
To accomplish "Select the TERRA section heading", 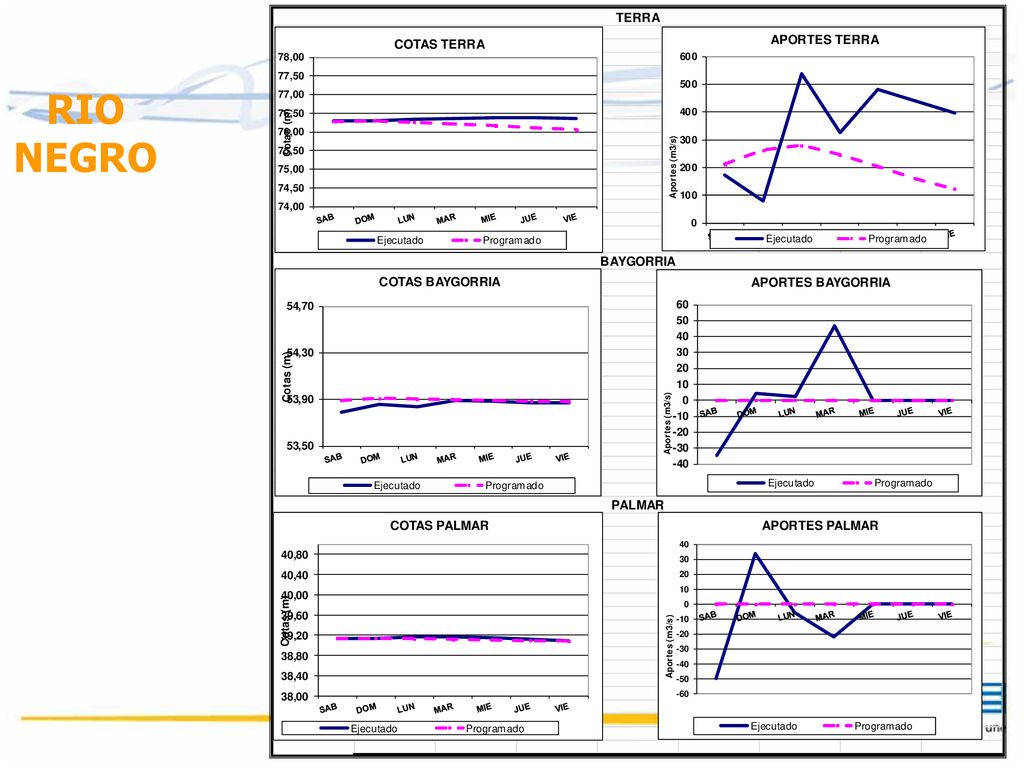I will 637,18.
